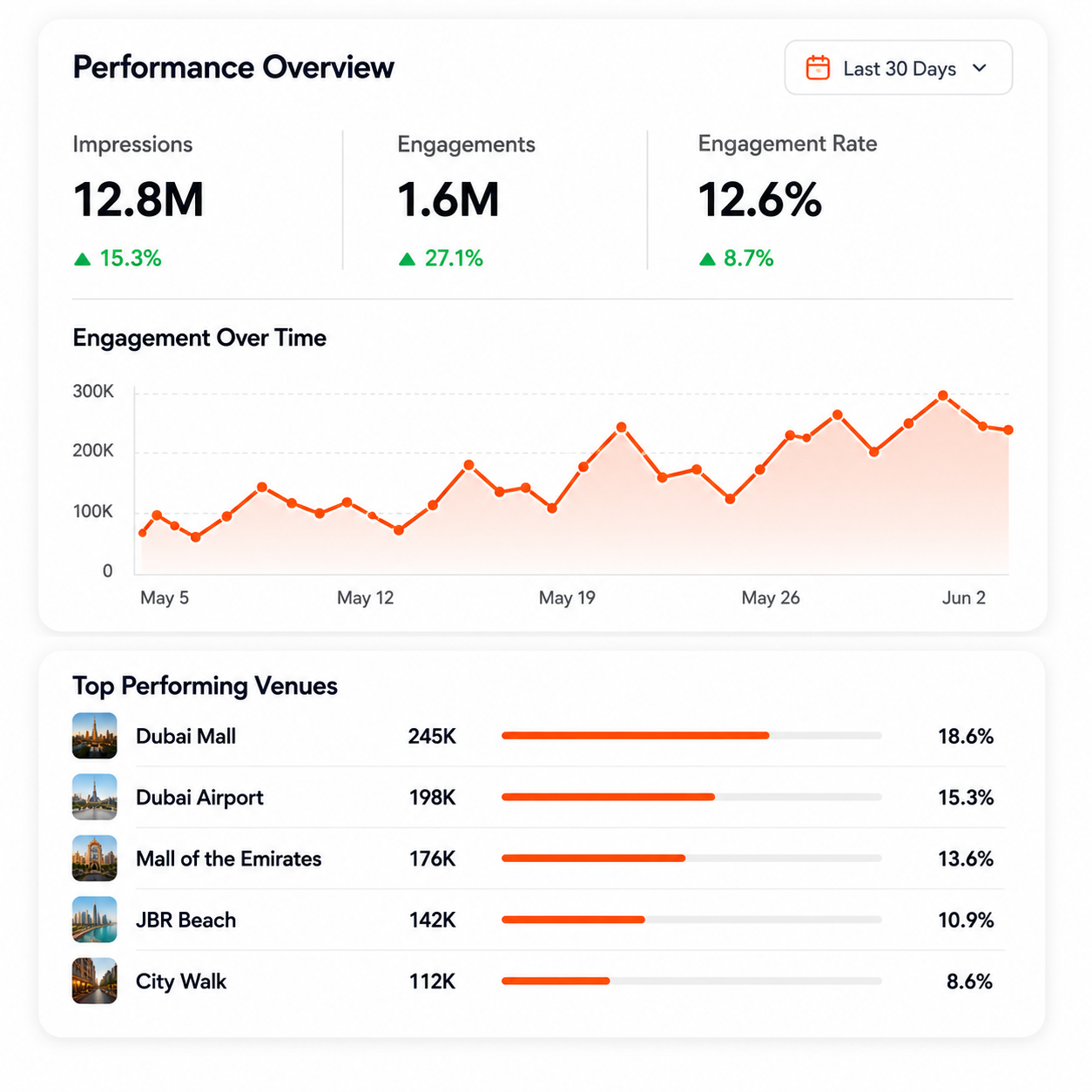Click the 13.6% share for Mall of Emirates
This screenshot has height=1092, width=1092.
click(966, 859)
